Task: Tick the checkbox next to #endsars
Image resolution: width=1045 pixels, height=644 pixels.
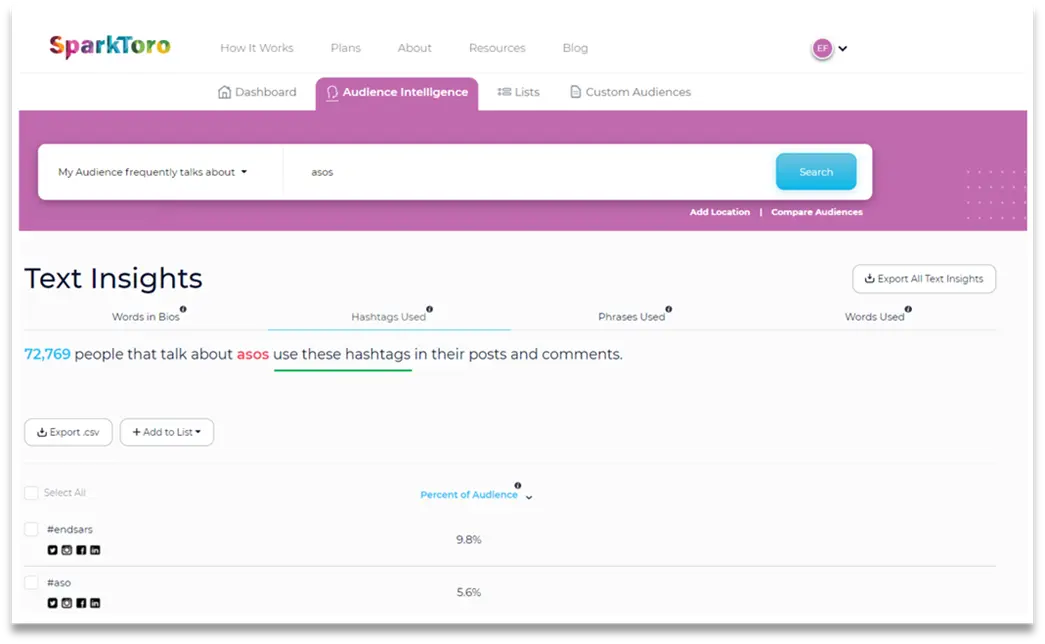Action: pyautogui.click(x=31, y=529)
